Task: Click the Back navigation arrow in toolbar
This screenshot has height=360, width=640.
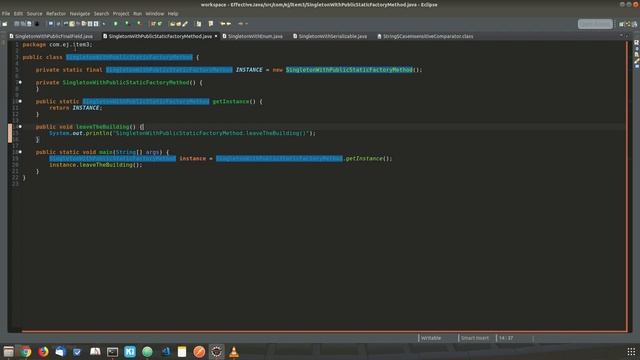Action: [222, 24]
